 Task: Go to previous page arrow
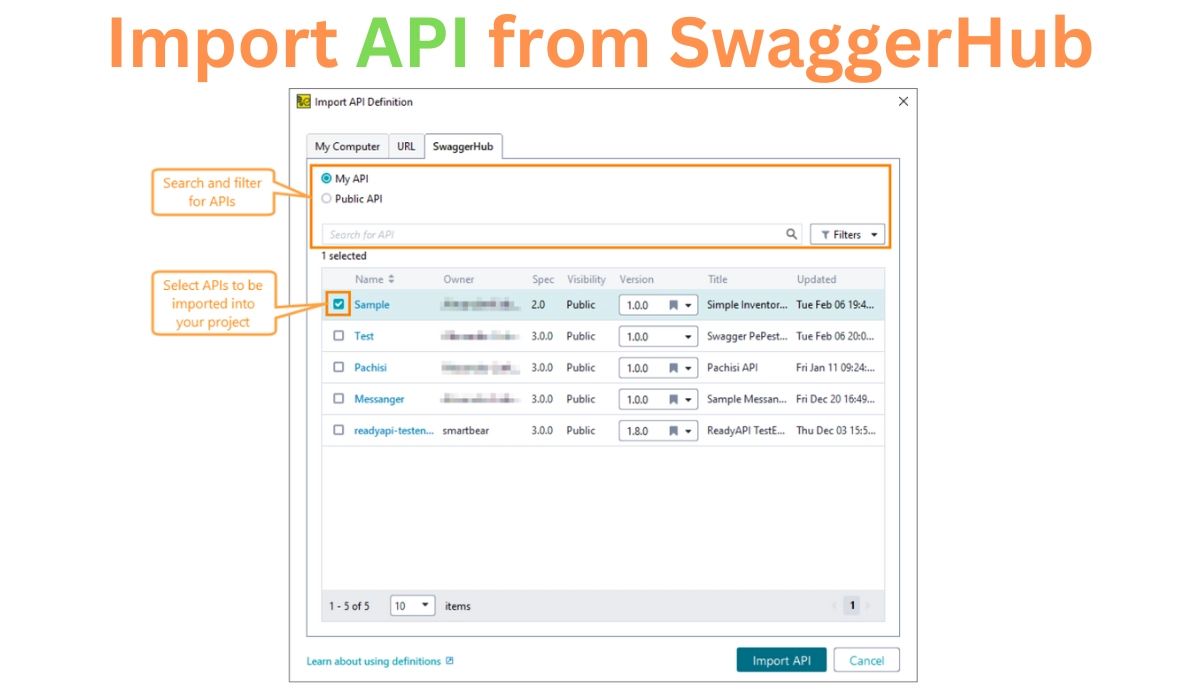(835, 605)
